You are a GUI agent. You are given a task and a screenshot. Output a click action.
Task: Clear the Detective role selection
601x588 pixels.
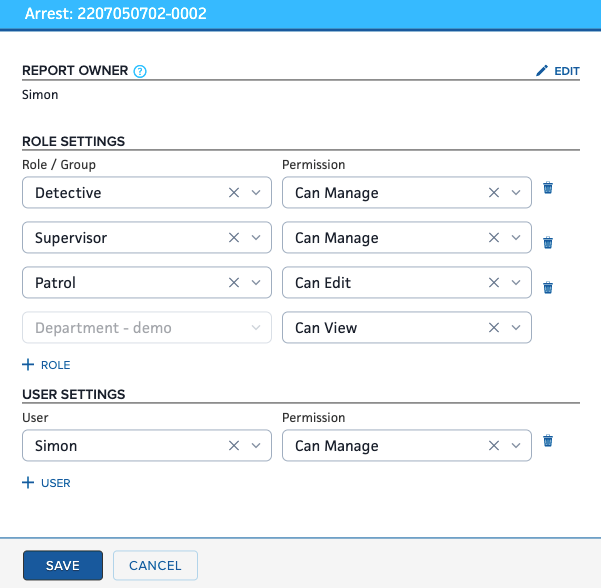(234, 193)
